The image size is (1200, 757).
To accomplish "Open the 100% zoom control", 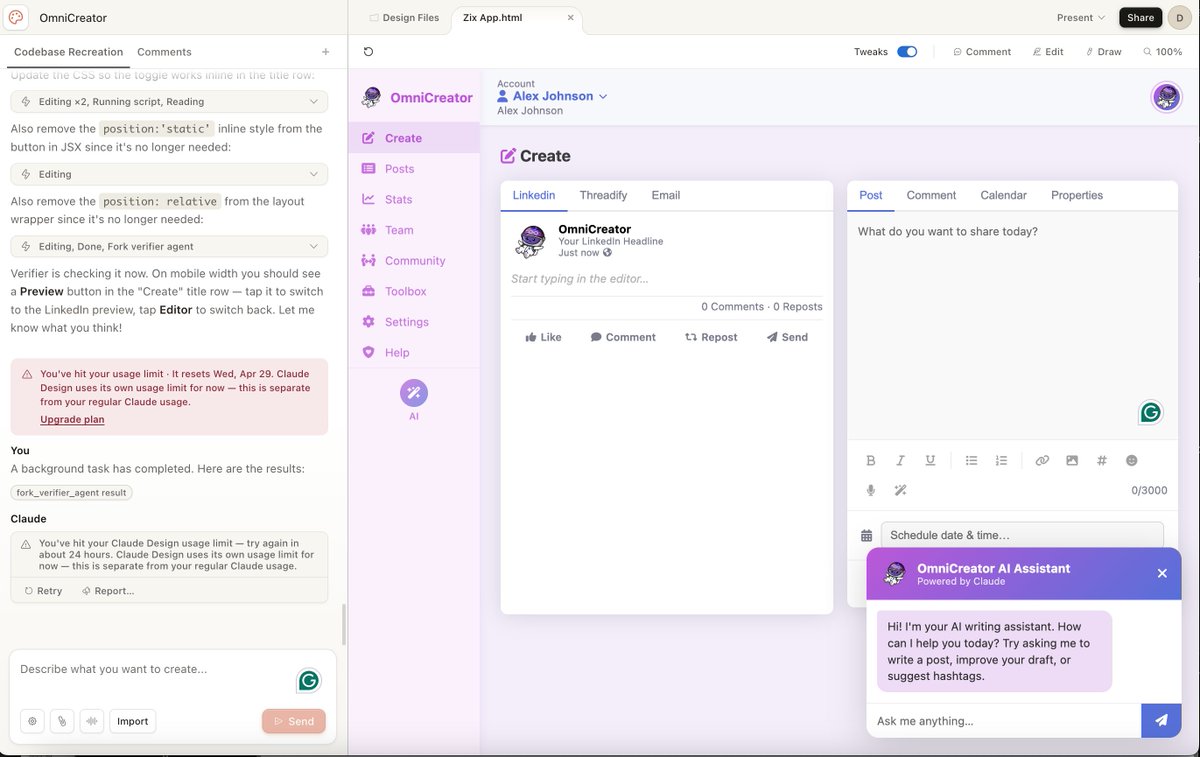I will pos(1162,52).
